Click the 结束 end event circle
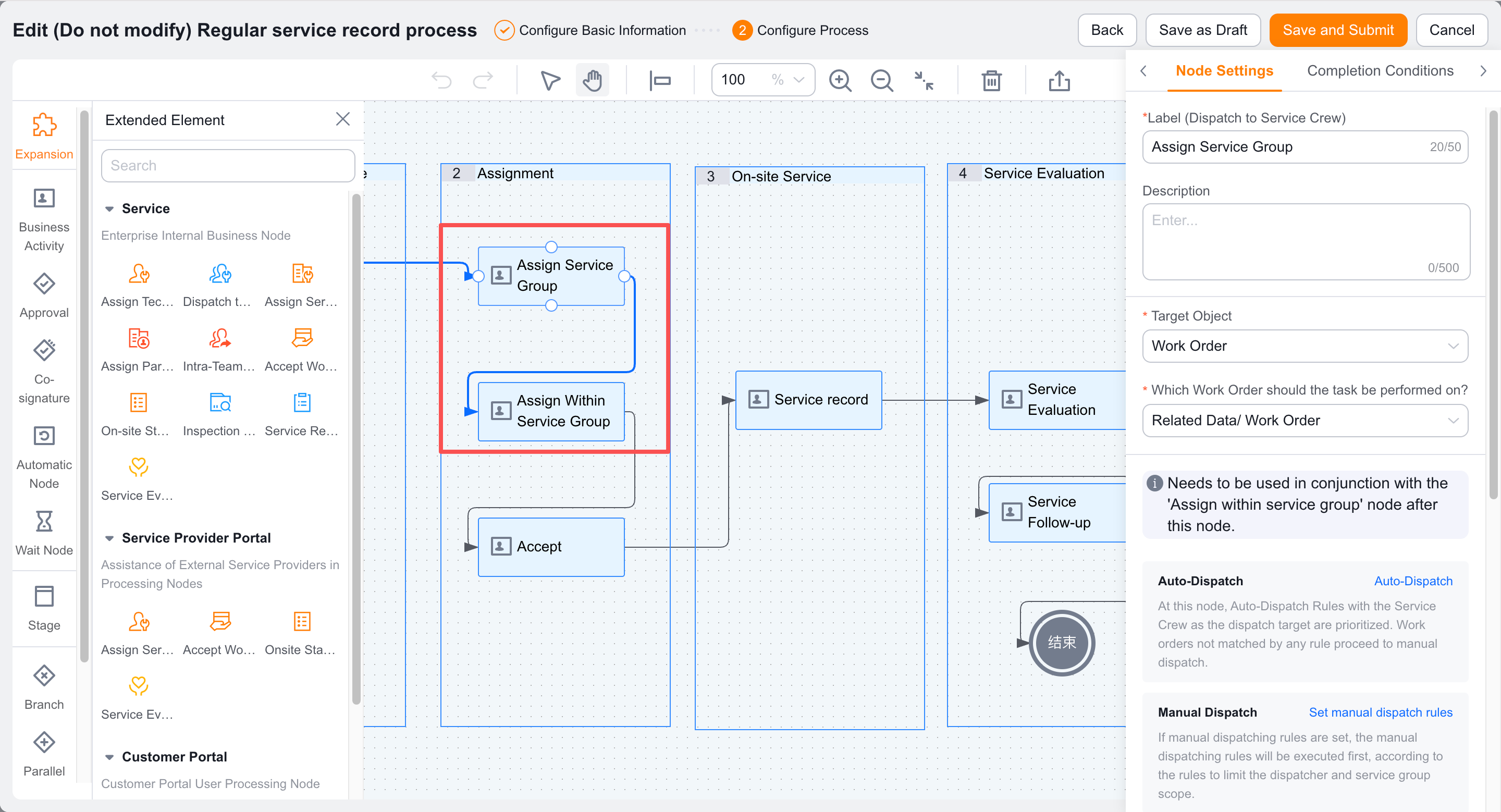Screen dimensions: 1501x812 [1062, 643]
